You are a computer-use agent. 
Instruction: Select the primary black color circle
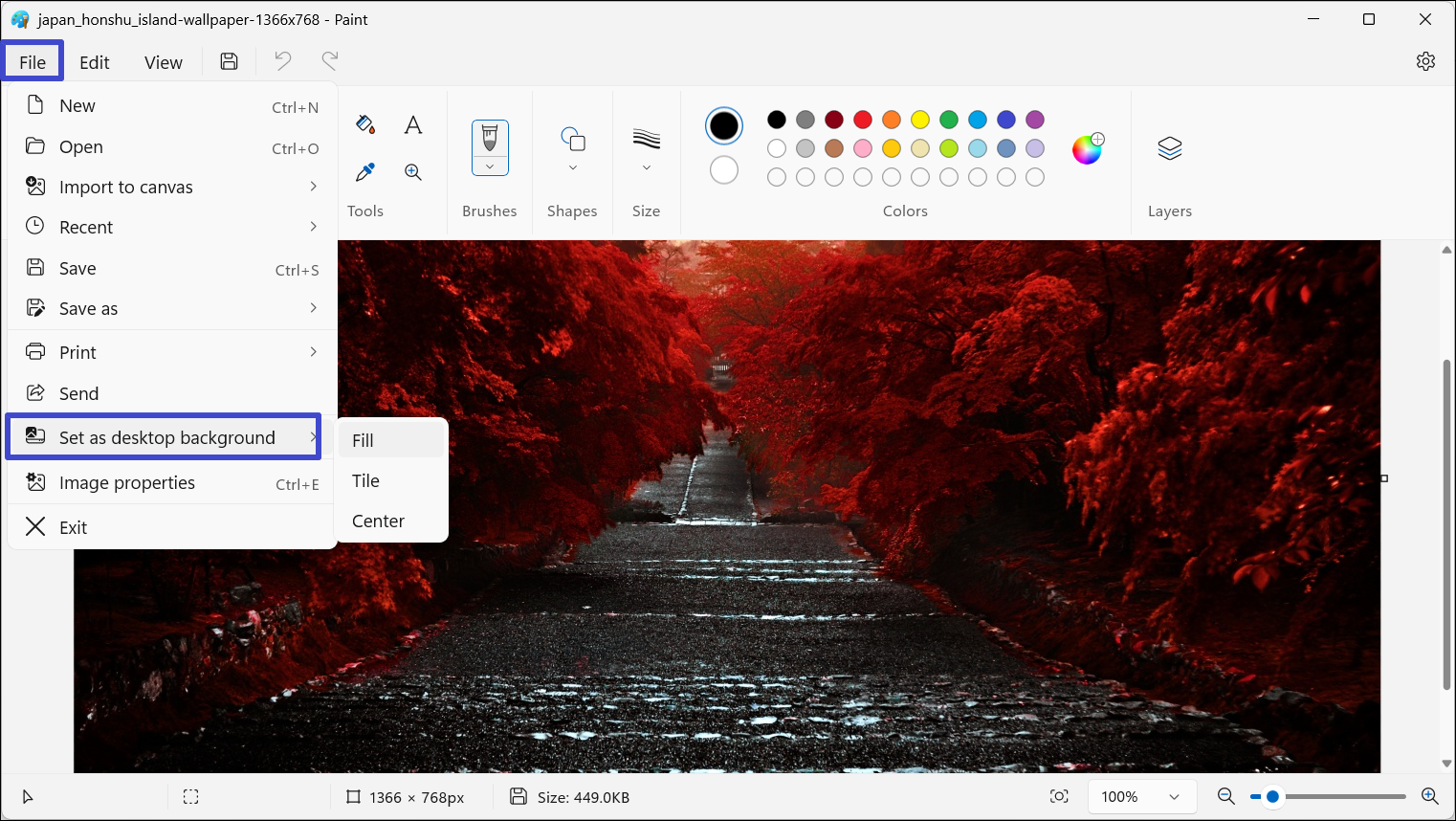[724, 125]
